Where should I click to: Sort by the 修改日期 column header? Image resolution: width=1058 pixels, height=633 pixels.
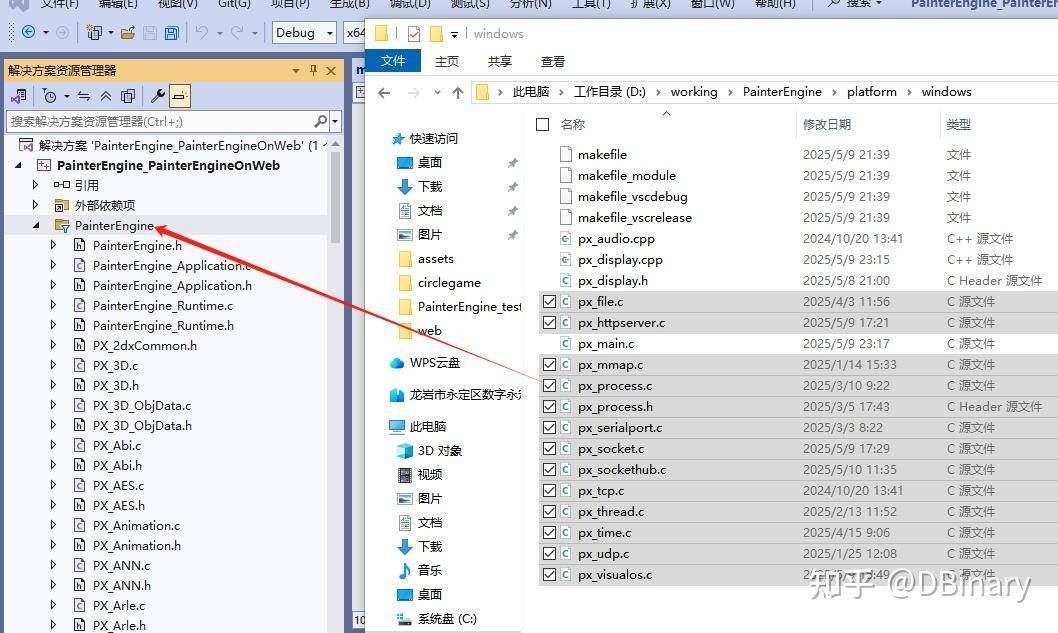pyautogui.click(x=827, y=124)
